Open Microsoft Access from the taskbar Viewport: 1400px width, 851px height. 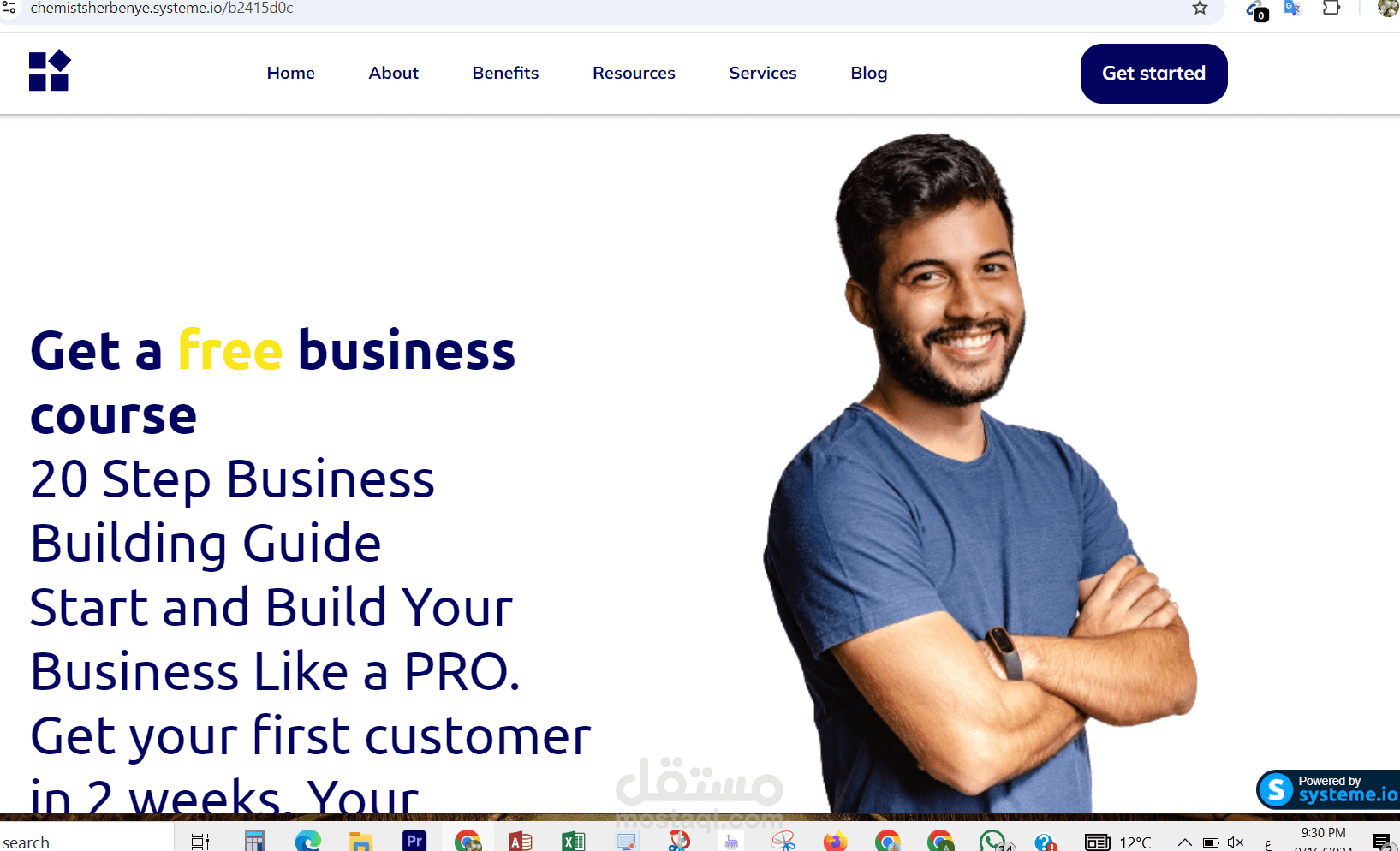pos(521,841)
